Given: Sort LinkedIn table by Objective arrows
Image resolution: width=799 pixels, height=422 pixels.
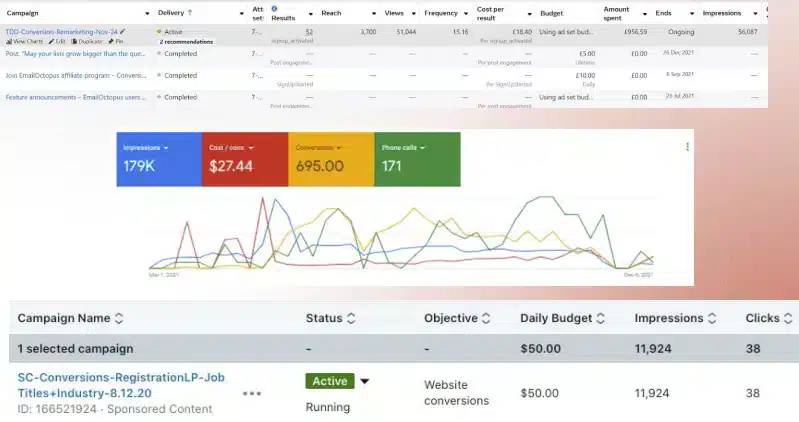Looking at the screenshot, I should (486, 319).
